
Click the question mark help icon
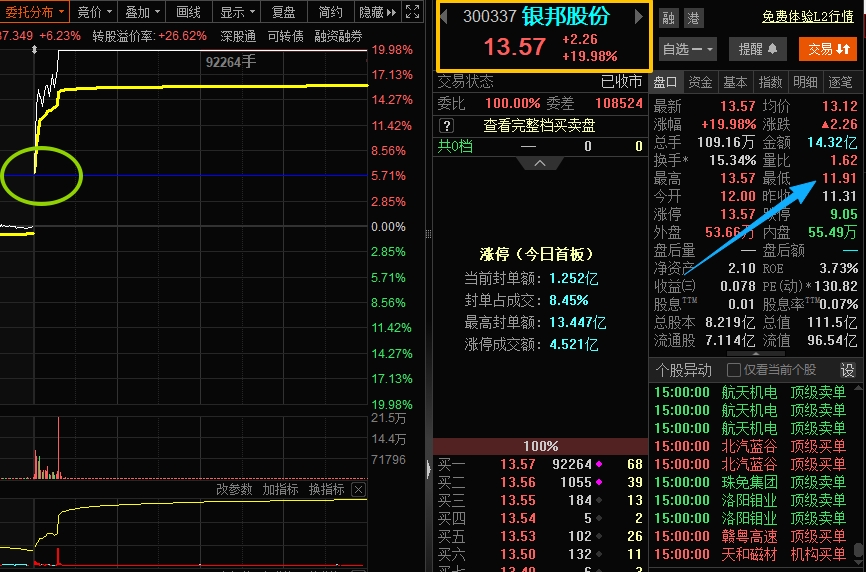(446, 126)
